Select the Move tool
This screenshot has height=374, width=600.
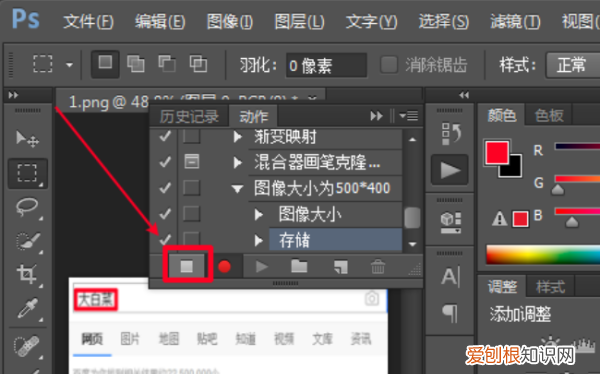coord(27,139)
